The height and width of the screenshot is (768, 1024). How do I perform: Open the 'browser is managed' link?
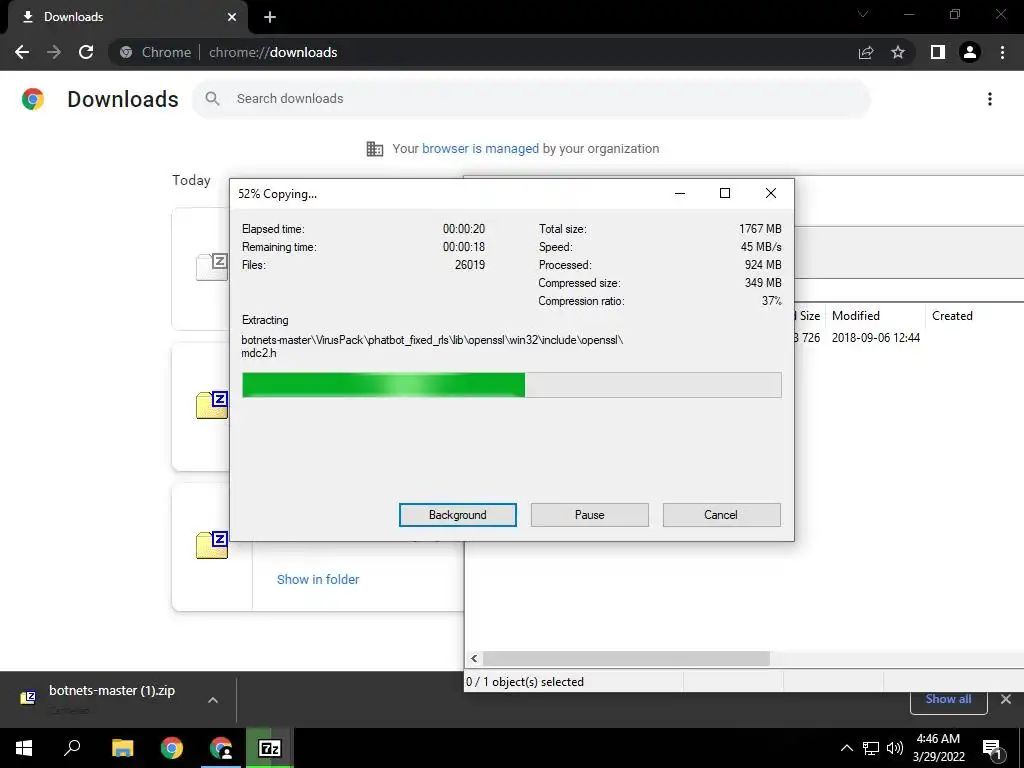[x=480, y=148]
